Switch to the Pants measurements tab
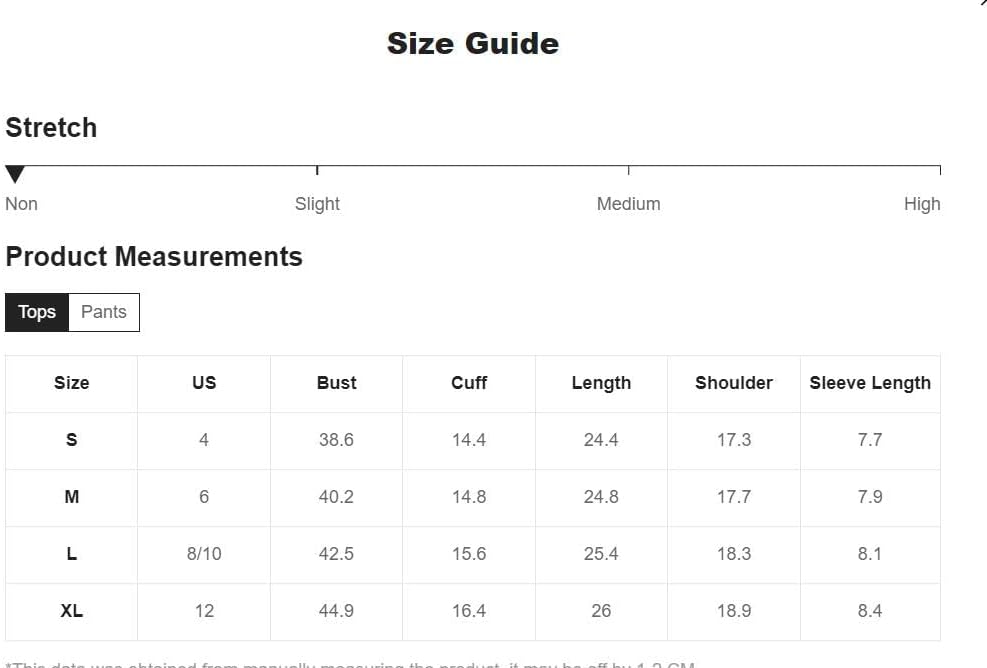This screenshot has height=668, width=987. coord(104,312)
